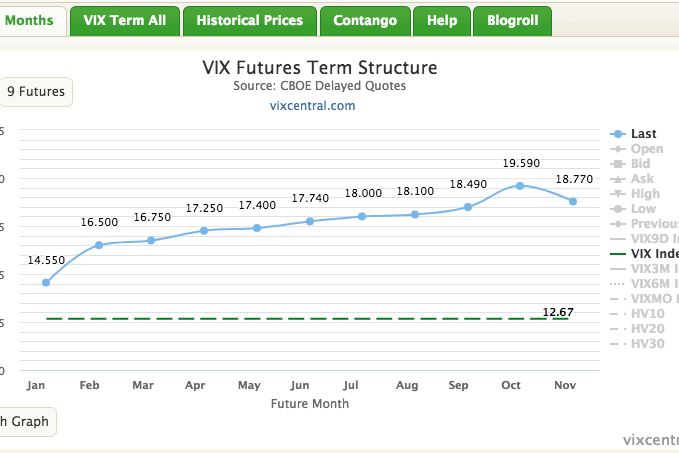Switch to the VIX Term All tab
The width and height of the screenshot is (679, 453).
click(125, 20)
